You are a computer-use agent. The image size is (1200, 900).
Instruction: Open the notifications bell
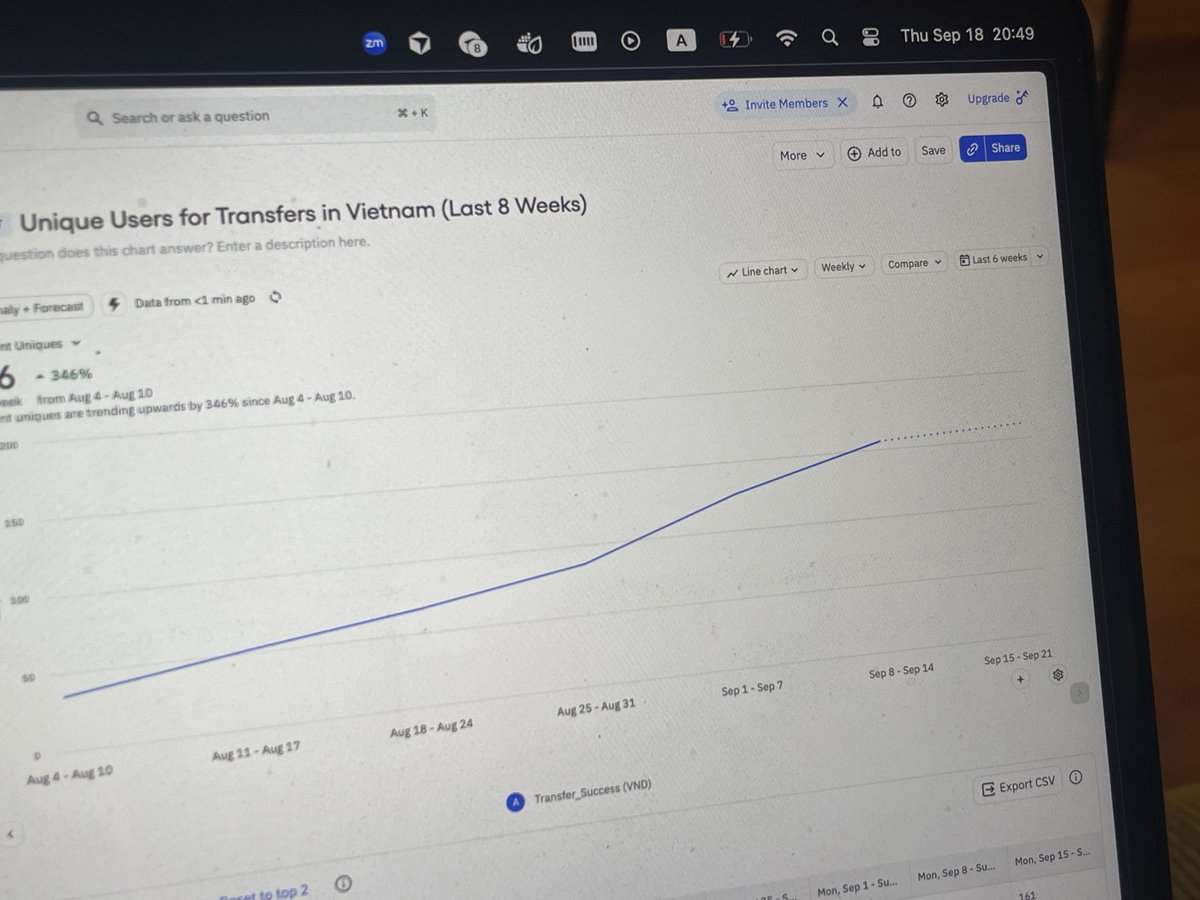click(x=877, y=101)
